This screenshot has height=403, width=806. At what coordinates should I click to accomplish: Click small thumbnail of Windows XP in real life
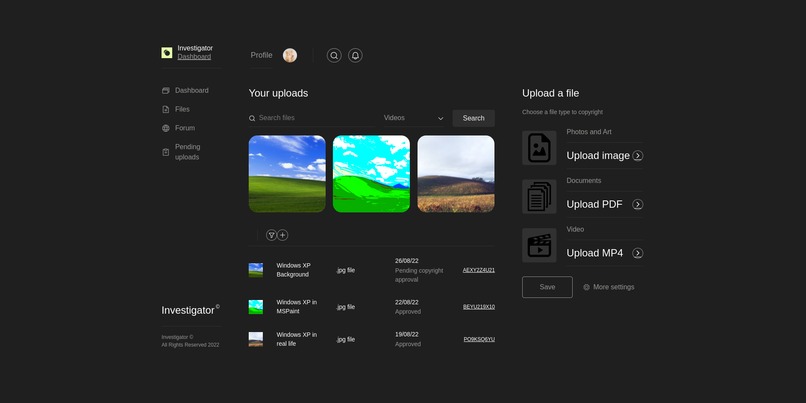(x=256, y=339)
